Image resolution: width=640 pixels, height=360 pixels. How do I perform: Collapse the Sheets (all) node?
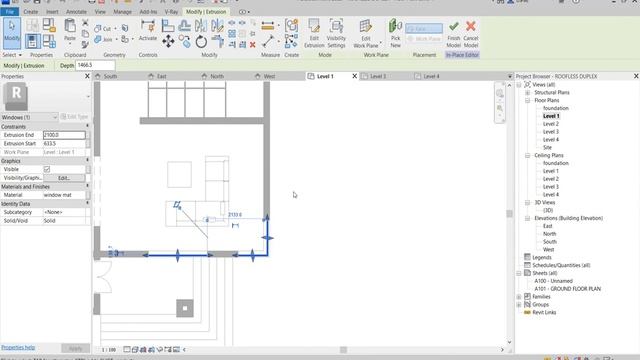pyautogui.click(x=519, y=273)
